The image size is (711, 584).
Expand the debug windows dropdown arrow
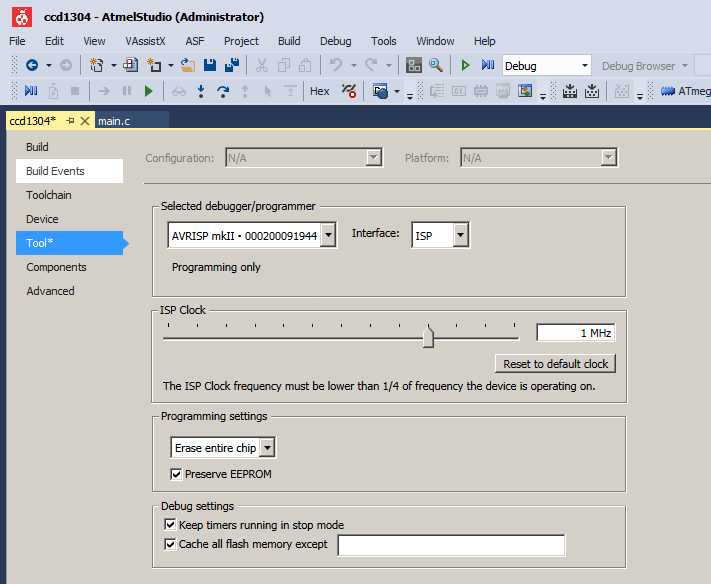(397, 91)
